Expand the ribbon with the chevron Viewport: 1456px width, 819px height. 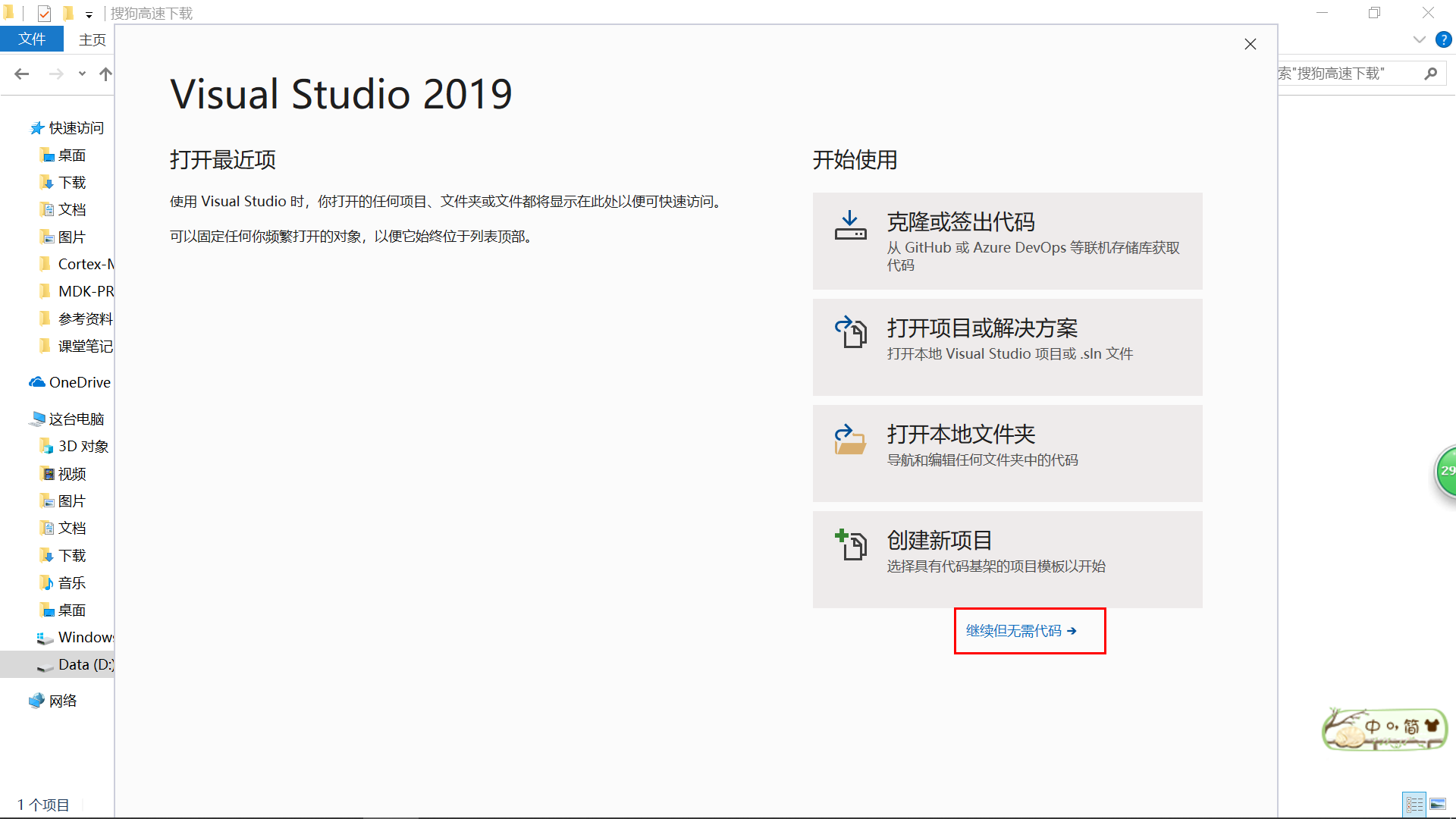tap(1420, 39)
